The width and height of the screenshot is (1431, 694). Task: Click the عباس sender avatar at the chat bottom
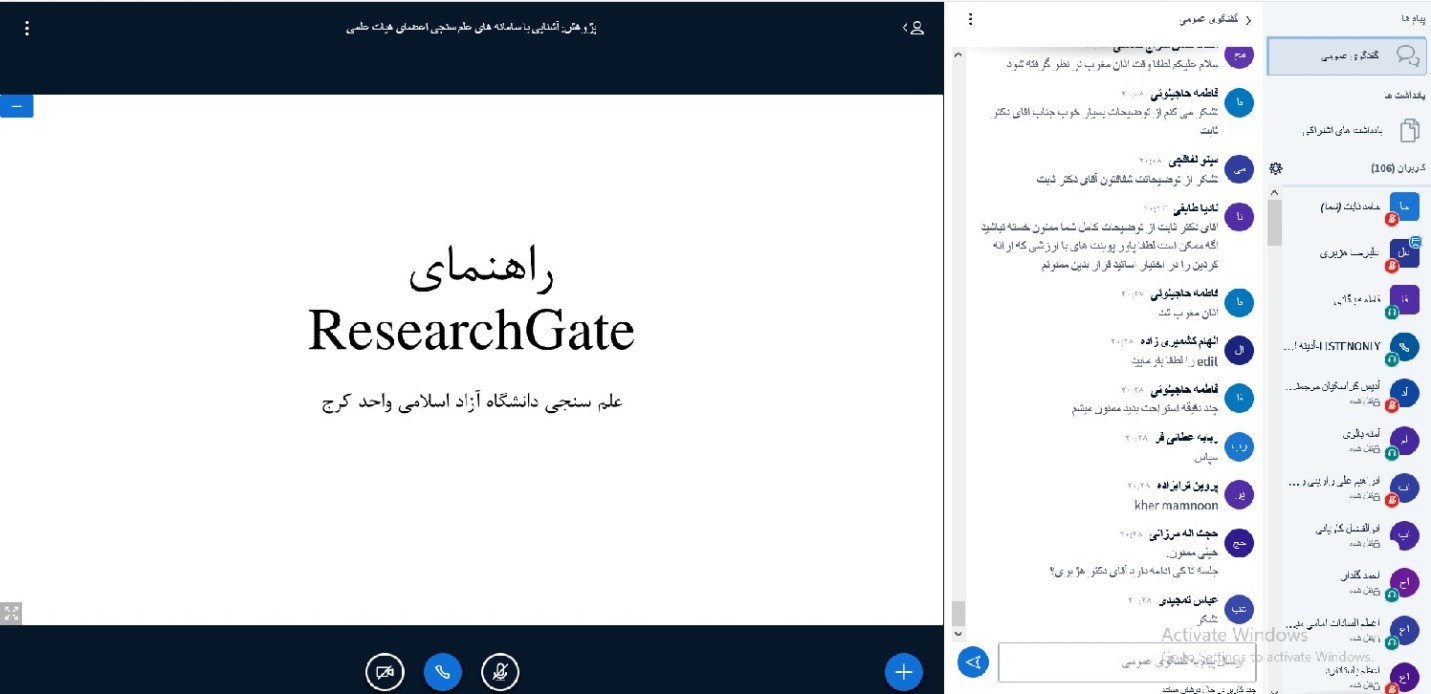pos(1239,609)
